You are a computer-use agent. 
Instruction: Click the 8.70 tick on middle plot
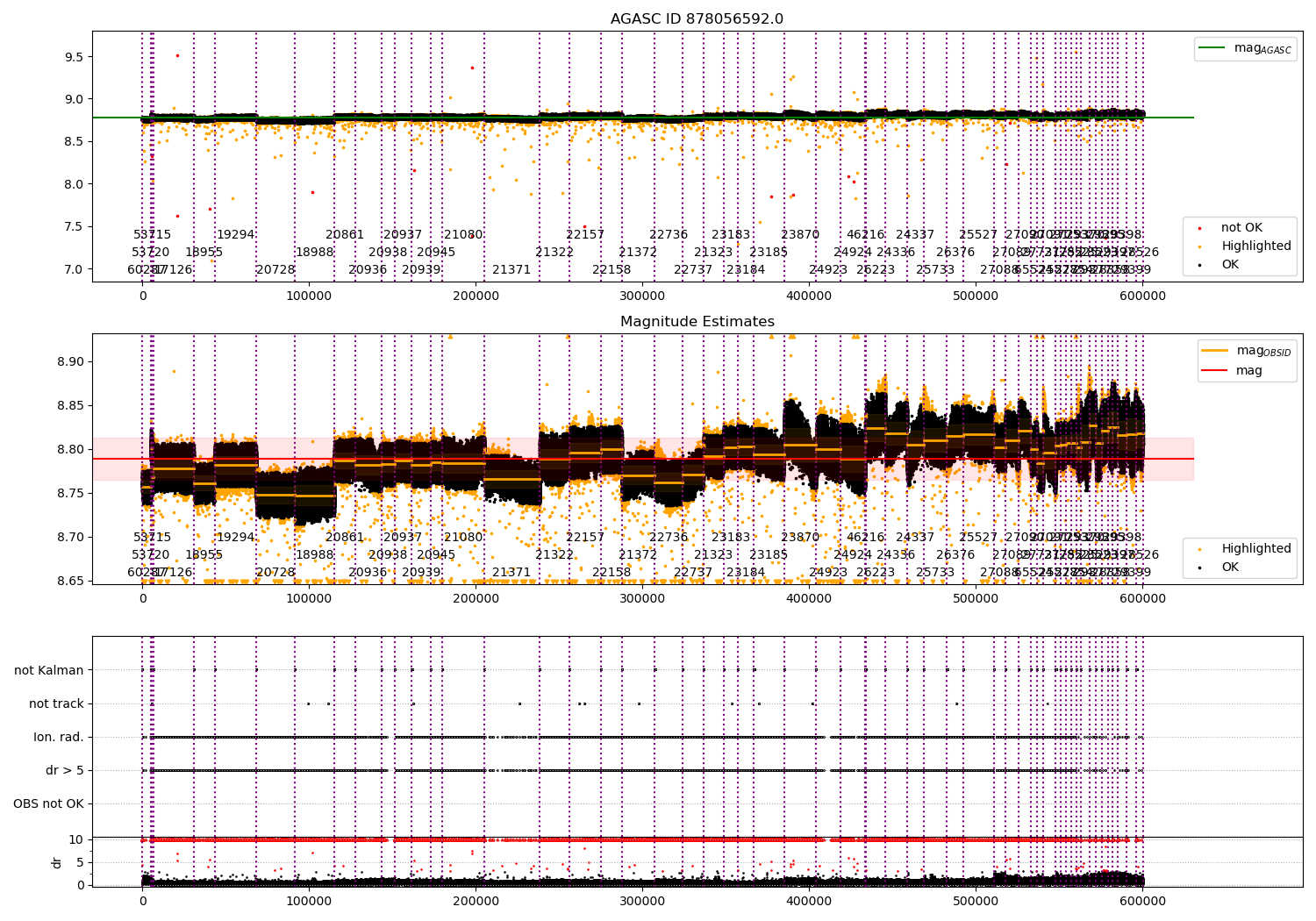point(70,538)
